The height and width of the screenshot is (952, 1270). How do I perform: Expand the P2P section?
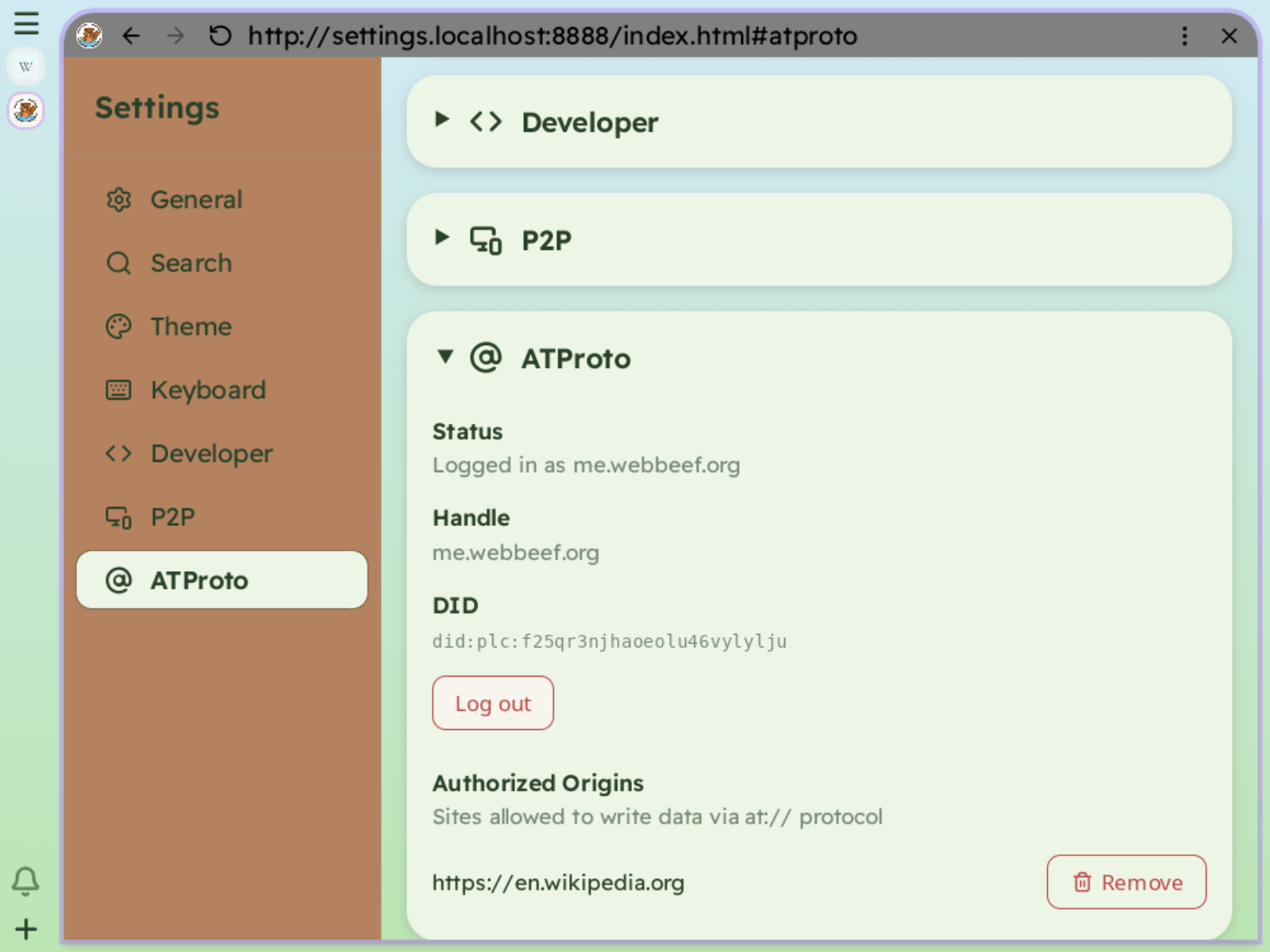pos(442,238)
